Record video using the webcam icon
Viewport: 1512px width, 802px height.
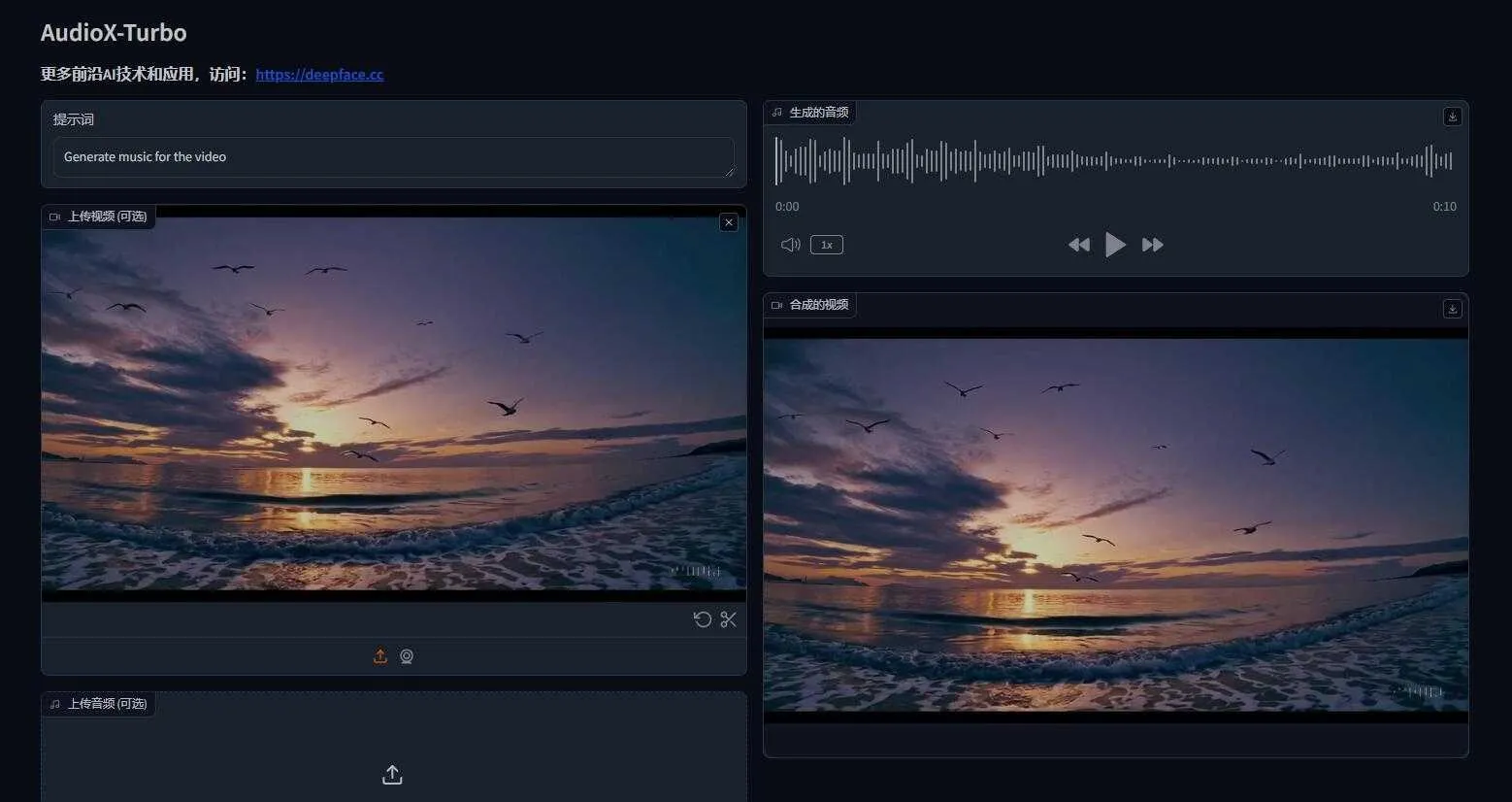coord(407,656)
